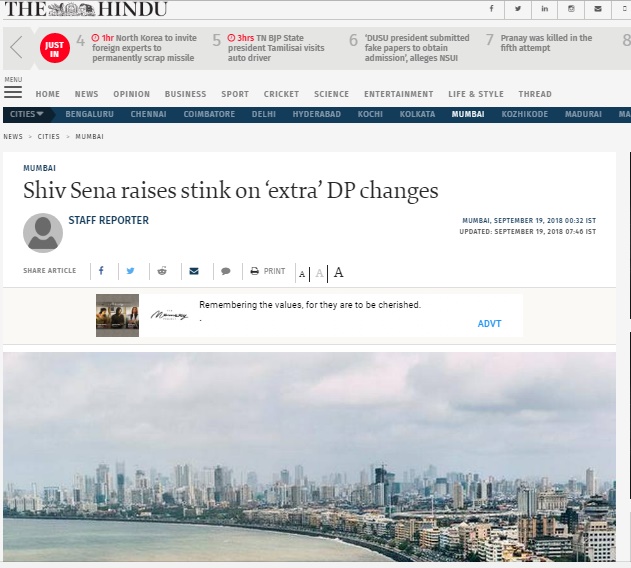
Task: Select the smallest font size A
Action: click(302, 274)
